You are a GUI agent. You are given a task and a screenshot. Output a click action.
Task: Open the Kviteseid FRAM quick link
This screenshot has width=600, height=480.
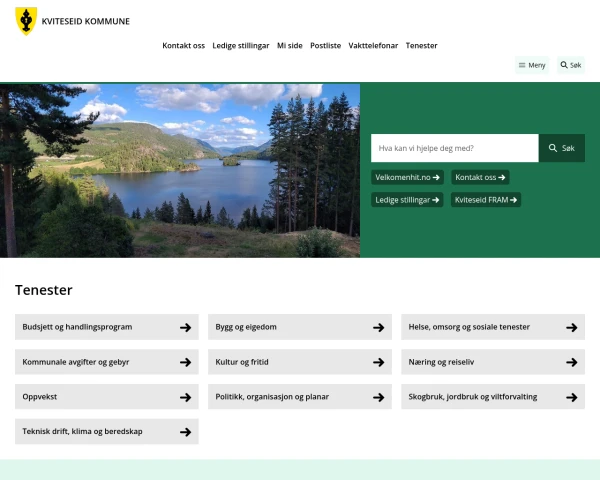point(486,200)
